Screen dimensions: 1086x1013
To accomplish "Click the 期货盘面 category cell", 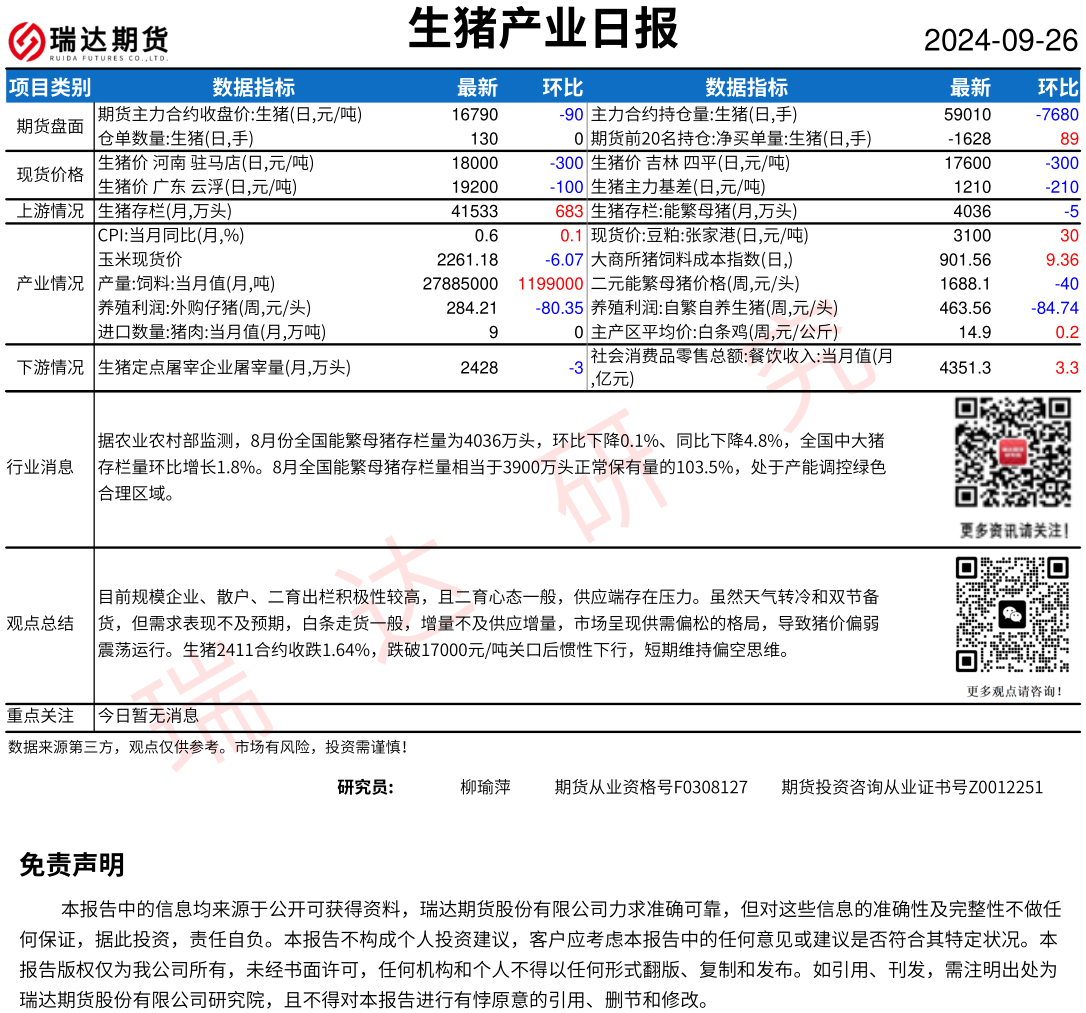I will [x=50, y=127].
